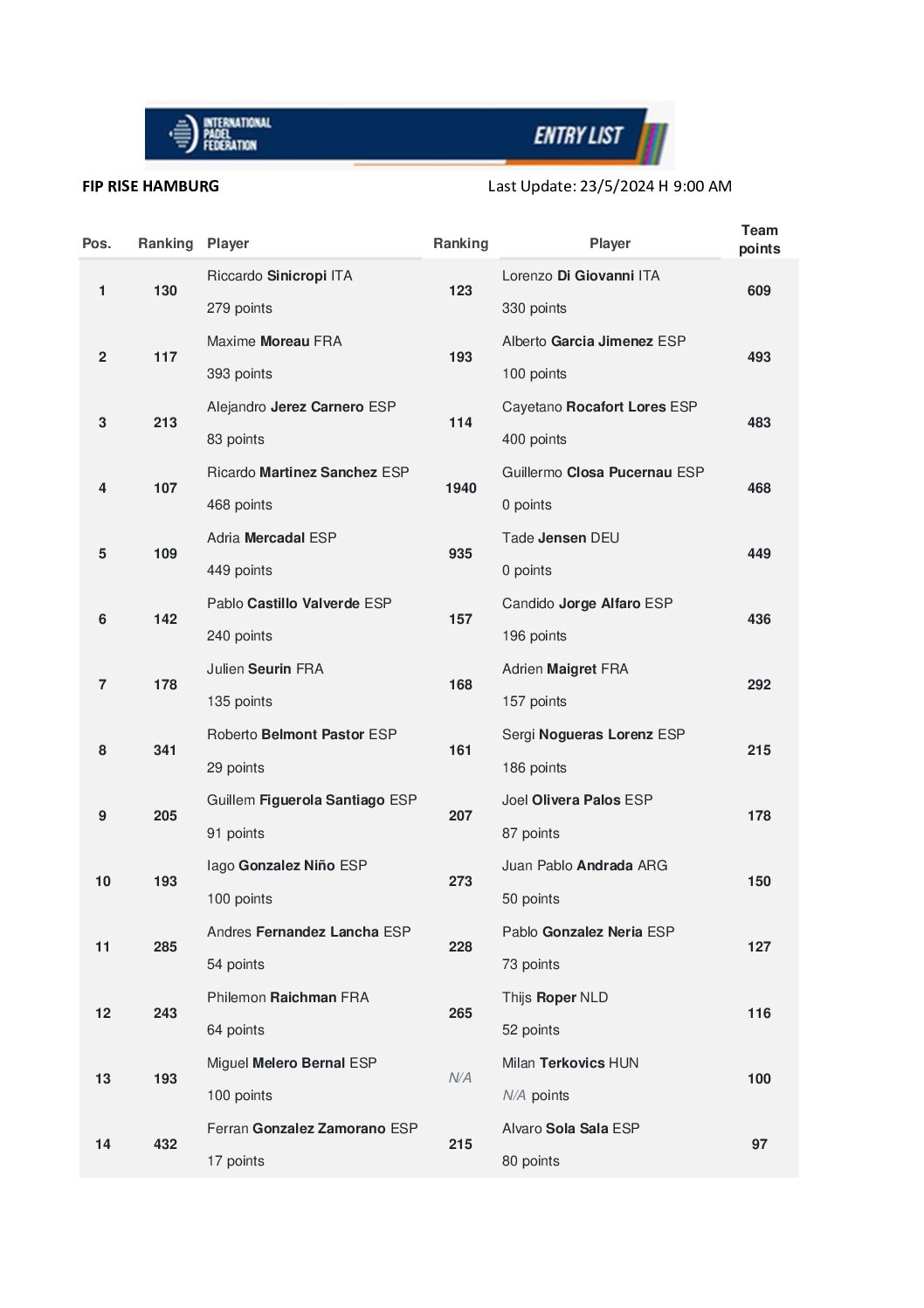Click the ENTRY LIST banner title
Screen dimensions: 924x1308
578,135
